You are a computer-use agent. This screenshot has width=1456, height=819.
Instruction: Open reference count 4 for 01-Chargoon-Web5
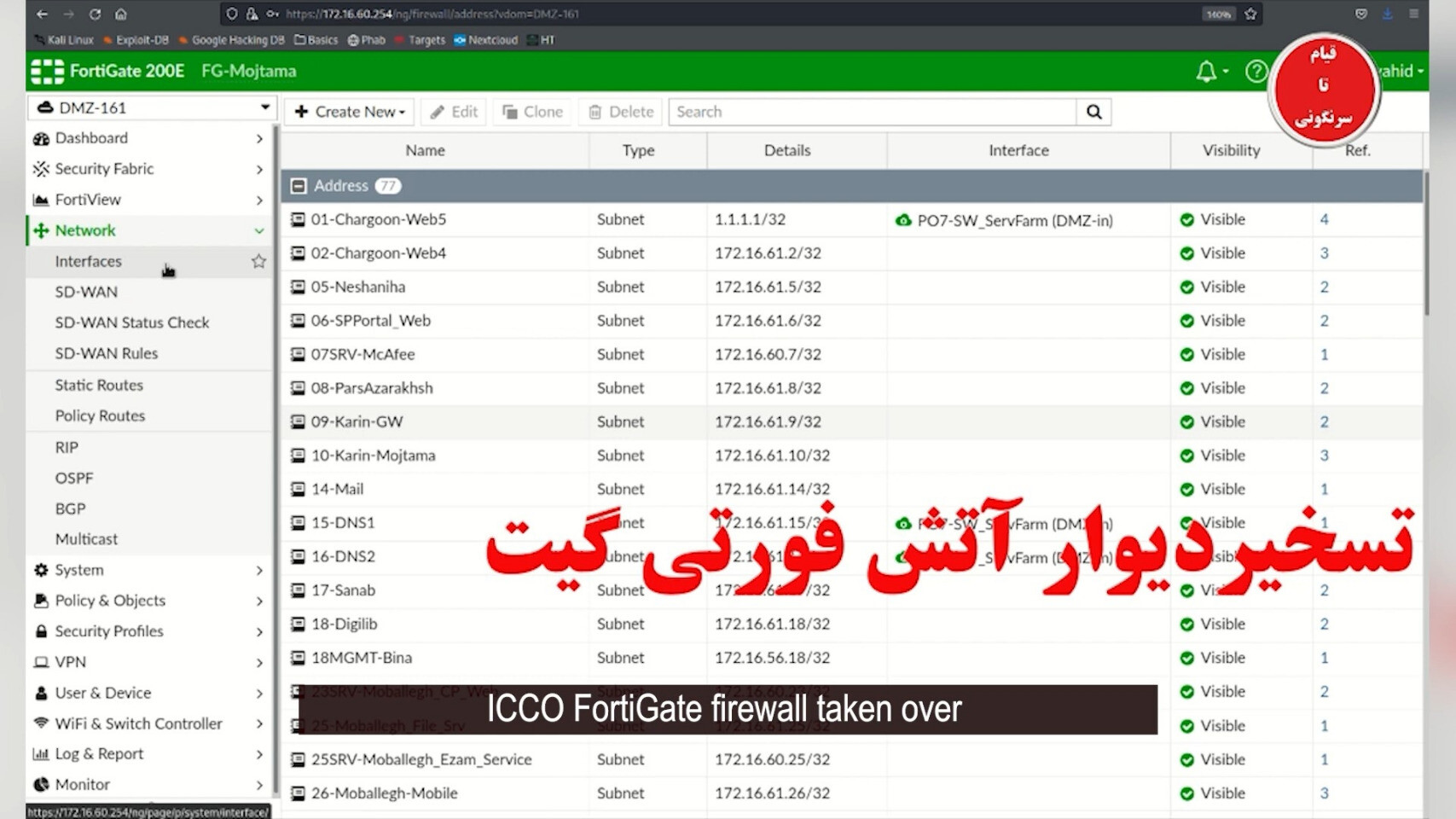pyautogui.click(x=1324, y=219)
